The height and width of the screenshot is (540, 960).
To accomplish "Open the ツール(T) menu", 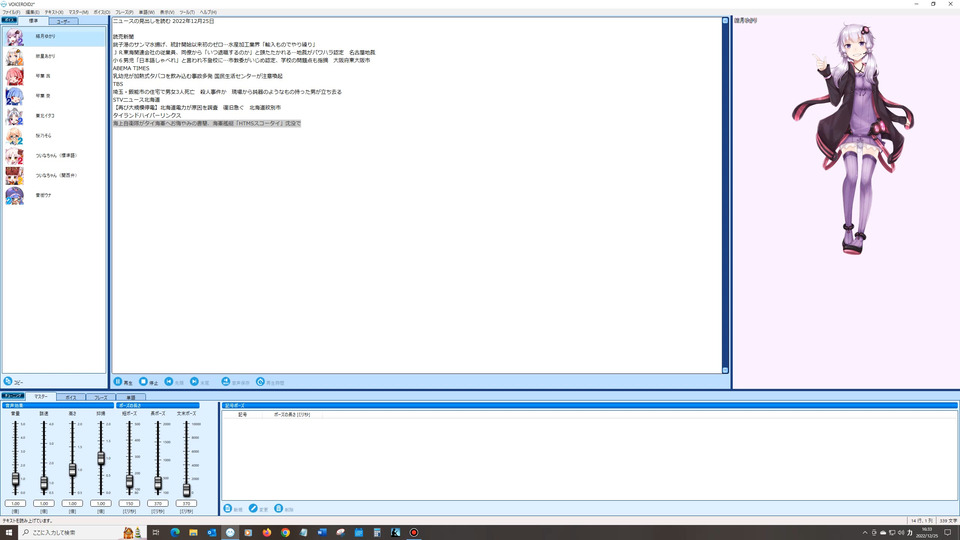I will [x=187, y=12].
